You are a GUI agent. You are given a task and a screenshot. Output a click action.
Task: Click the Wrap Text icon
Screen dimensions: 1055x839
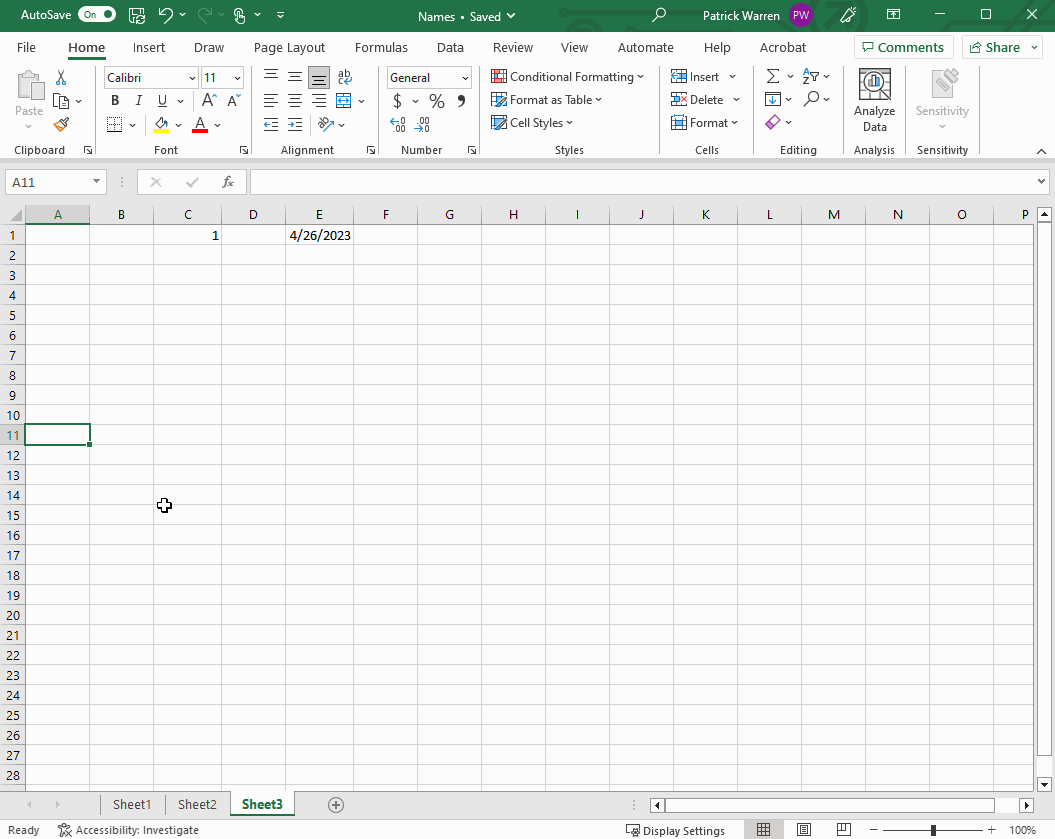344,77
